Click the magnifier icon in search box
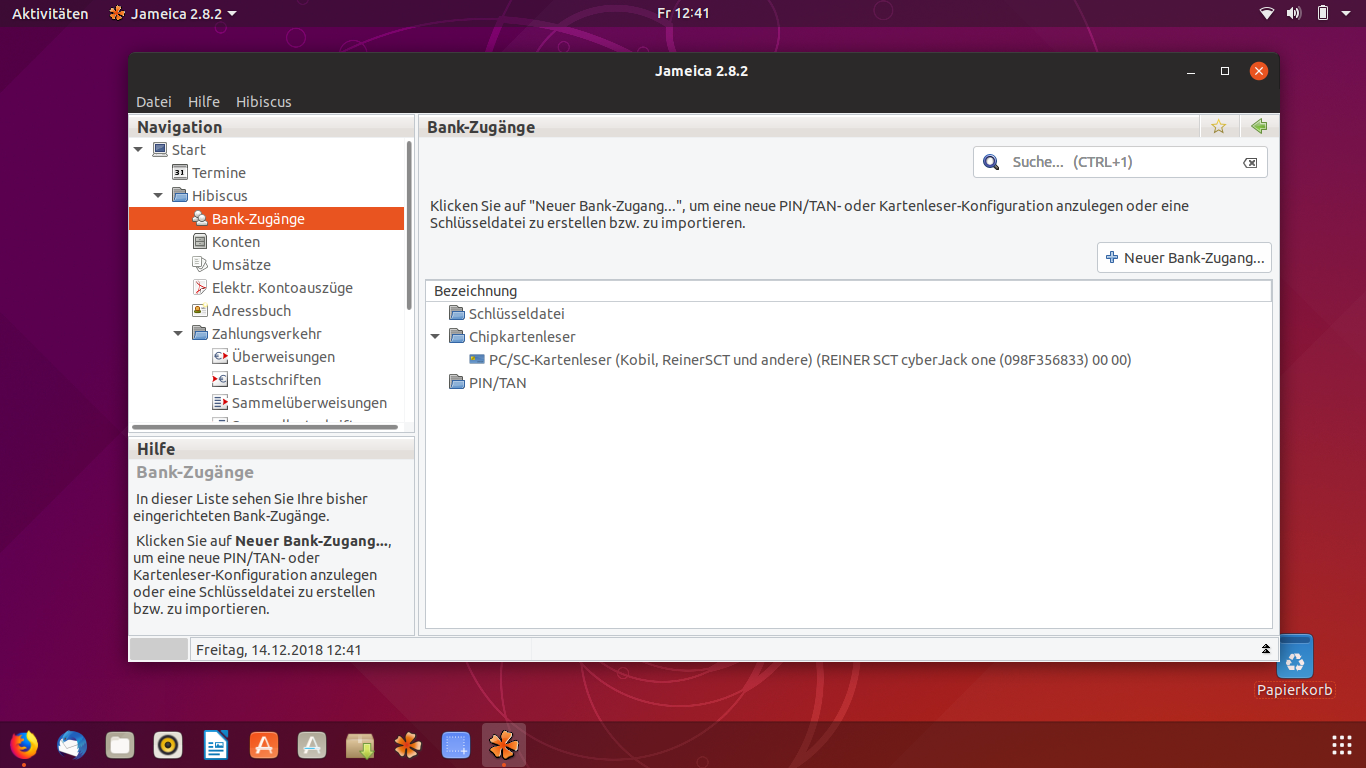1366x768 pixels. (991, 162)
